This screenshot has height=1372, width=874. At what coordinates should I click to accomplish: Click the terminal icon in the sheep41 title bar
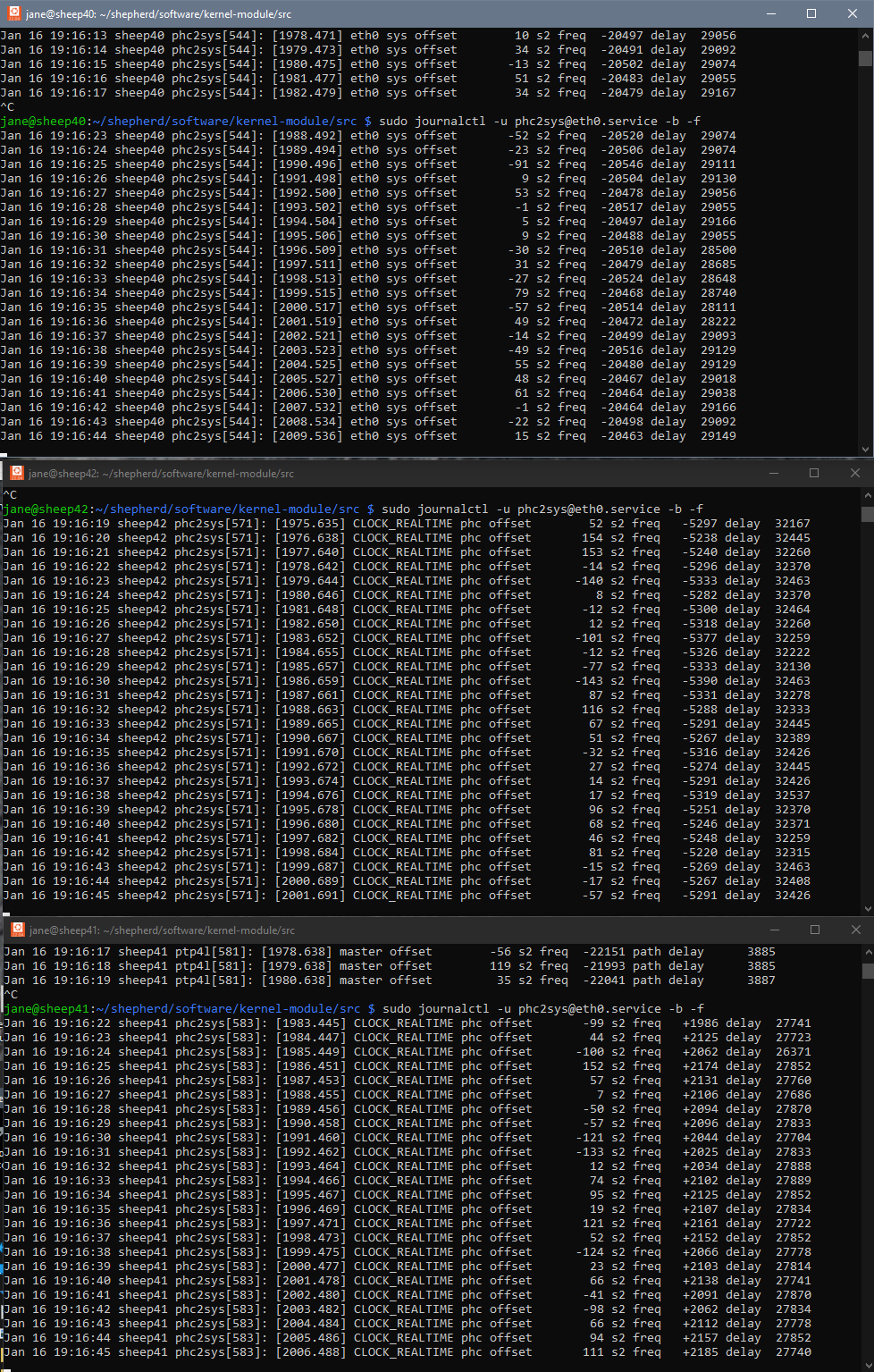(x=16, y=930)
